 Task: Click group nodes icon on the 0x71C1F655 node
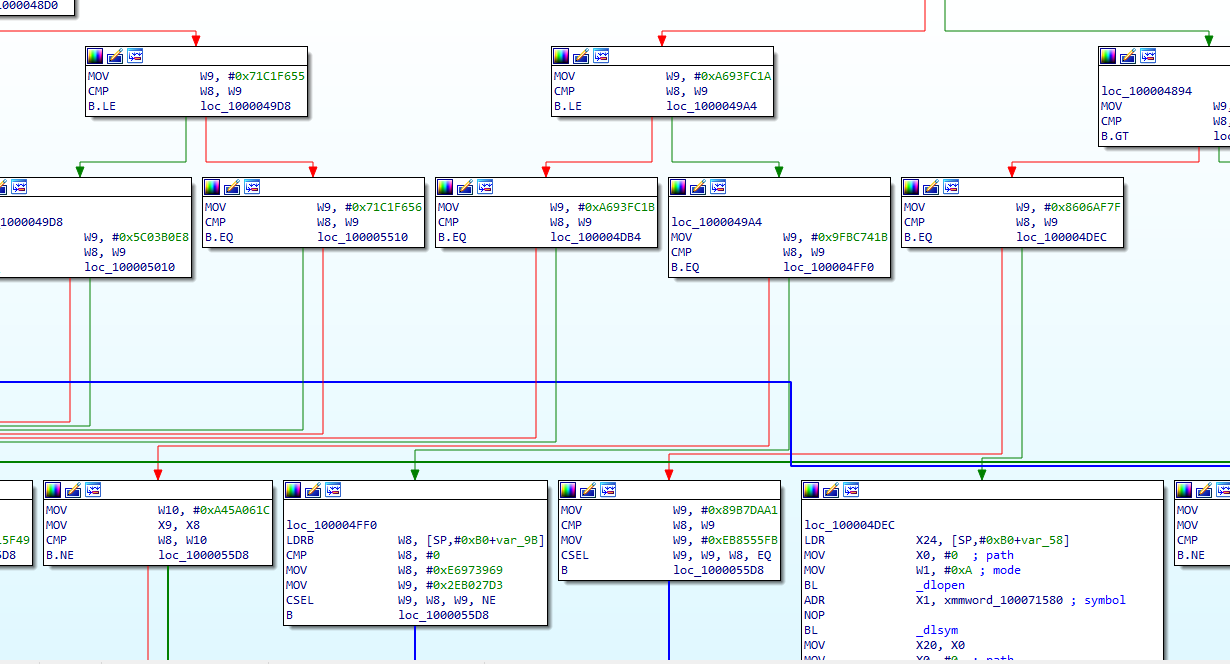135,56
